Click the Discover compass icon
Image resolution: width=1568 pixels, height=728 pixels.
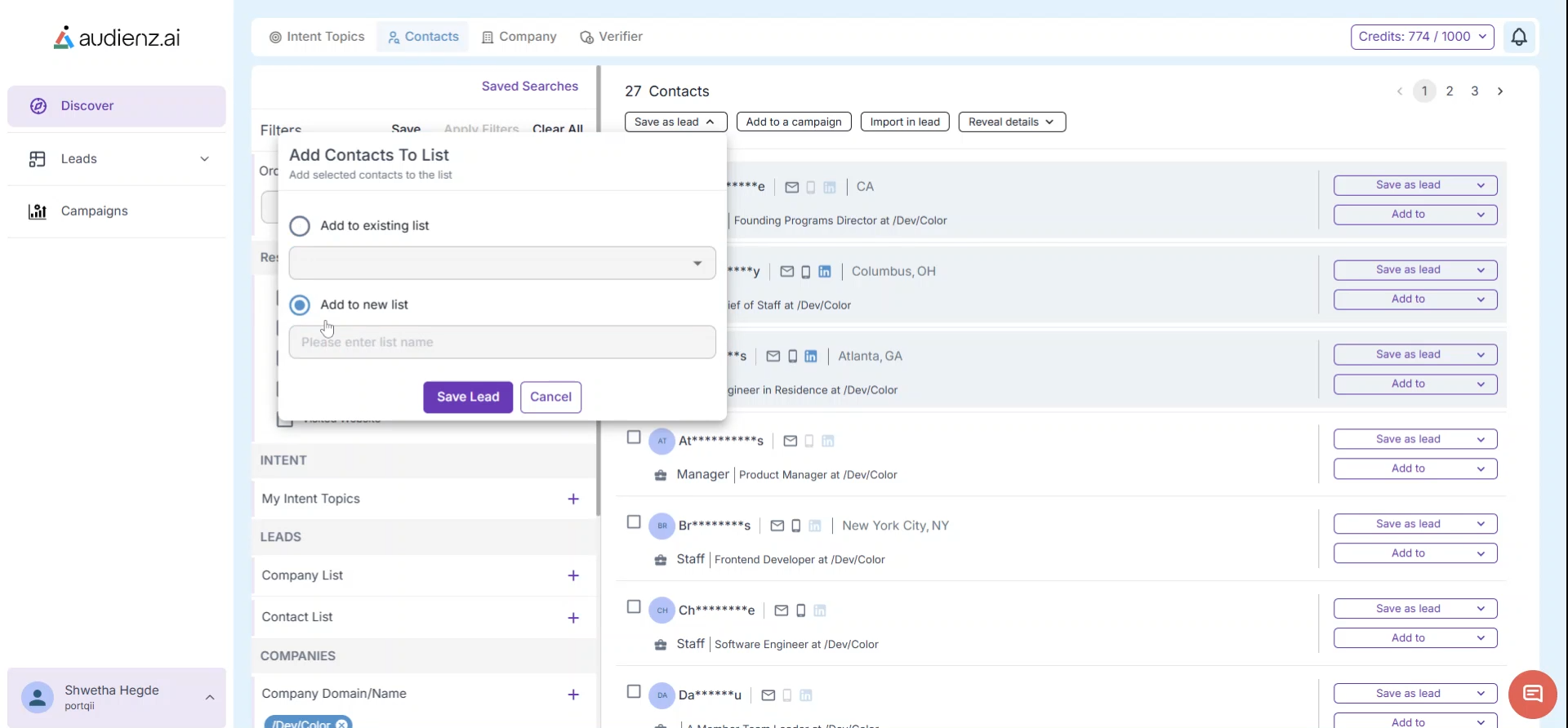[x=38, y=106]
